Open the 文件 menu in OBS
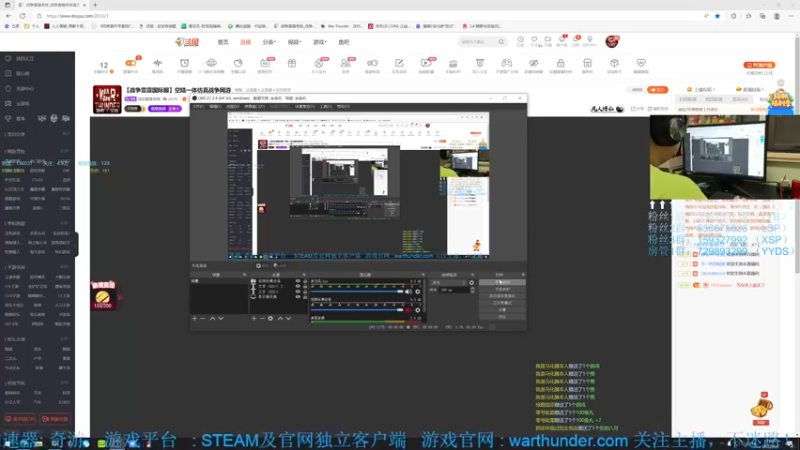This screenshot has width=800, height=450. pyautogui.click(x=198, y=106)
